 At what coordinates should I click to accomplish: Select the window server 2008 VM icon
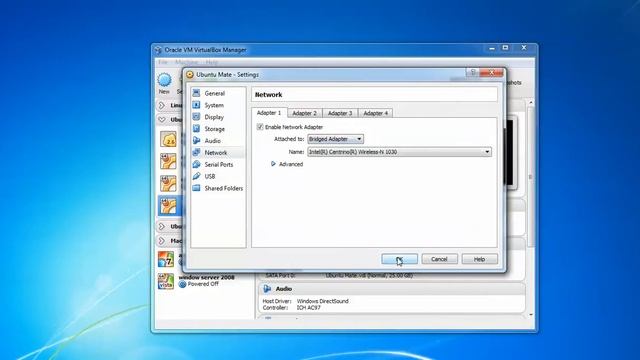tap(166, 281)
